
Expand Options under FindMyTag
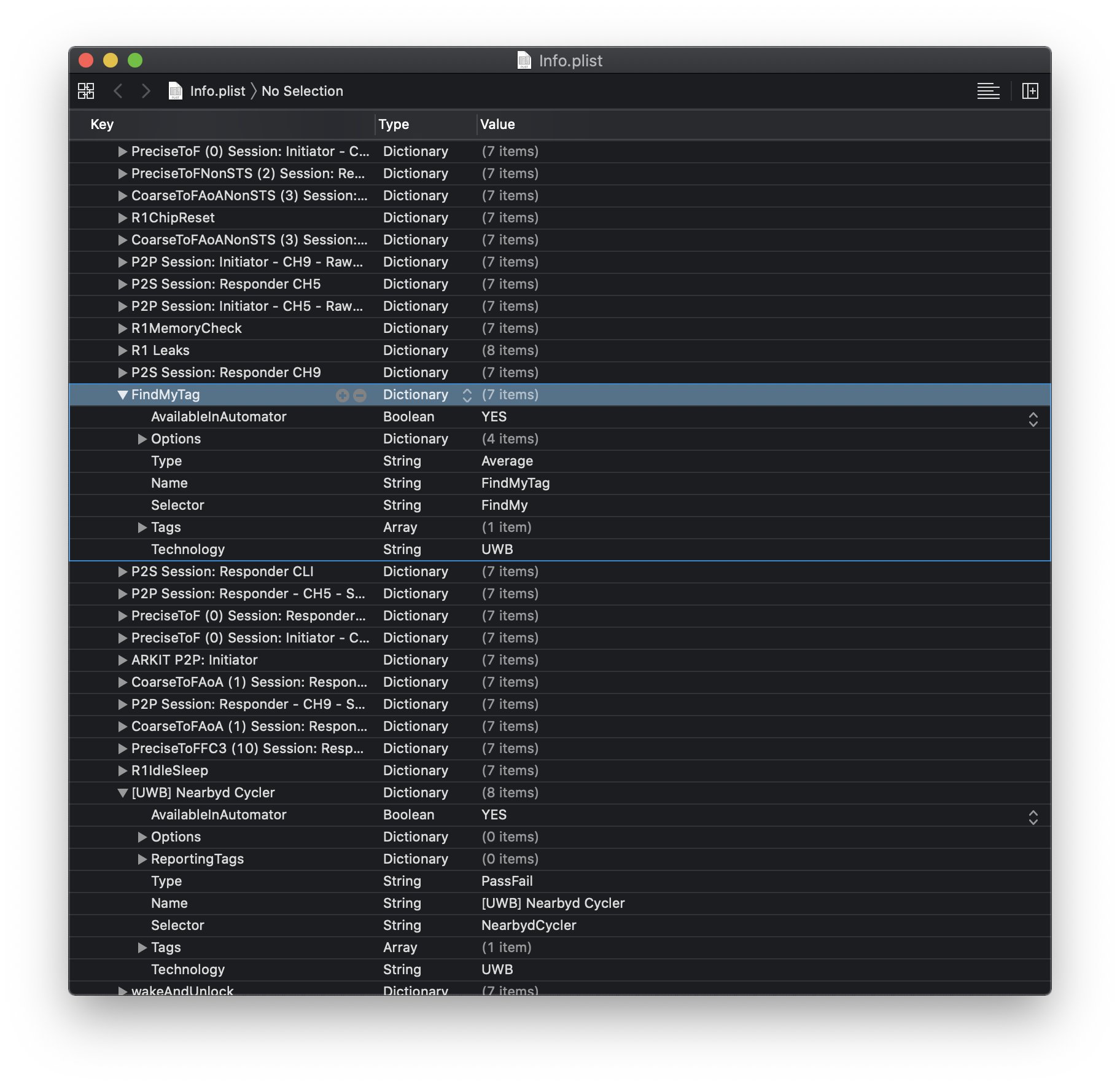coord(142,439)
